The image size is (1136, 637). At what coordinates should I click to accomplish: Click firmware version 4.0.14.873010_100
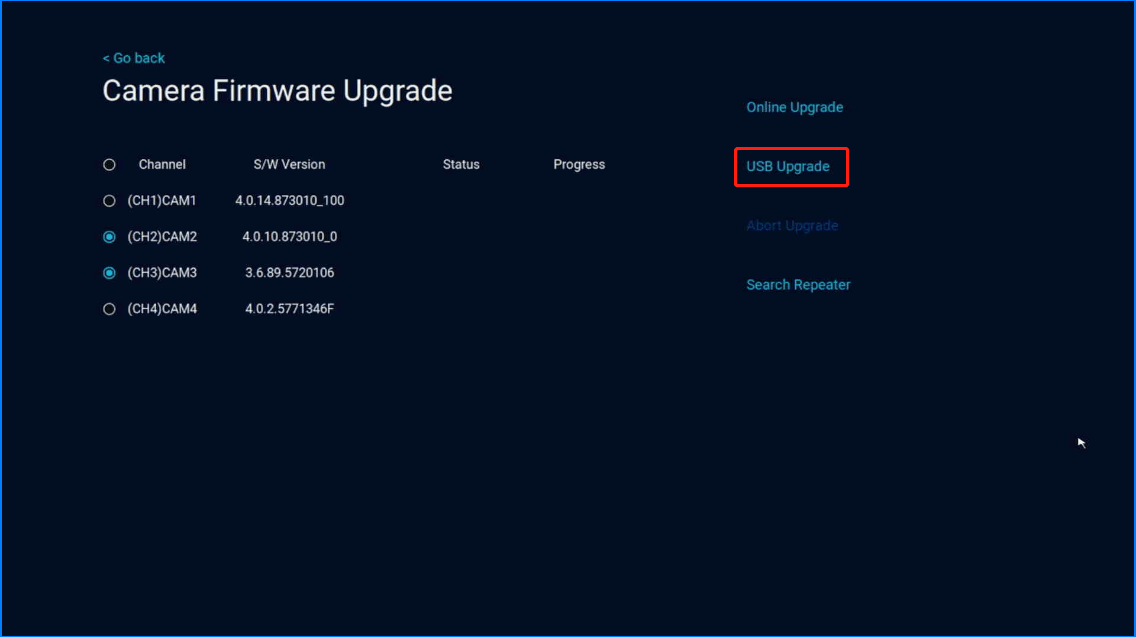click(x=289, y=201)
